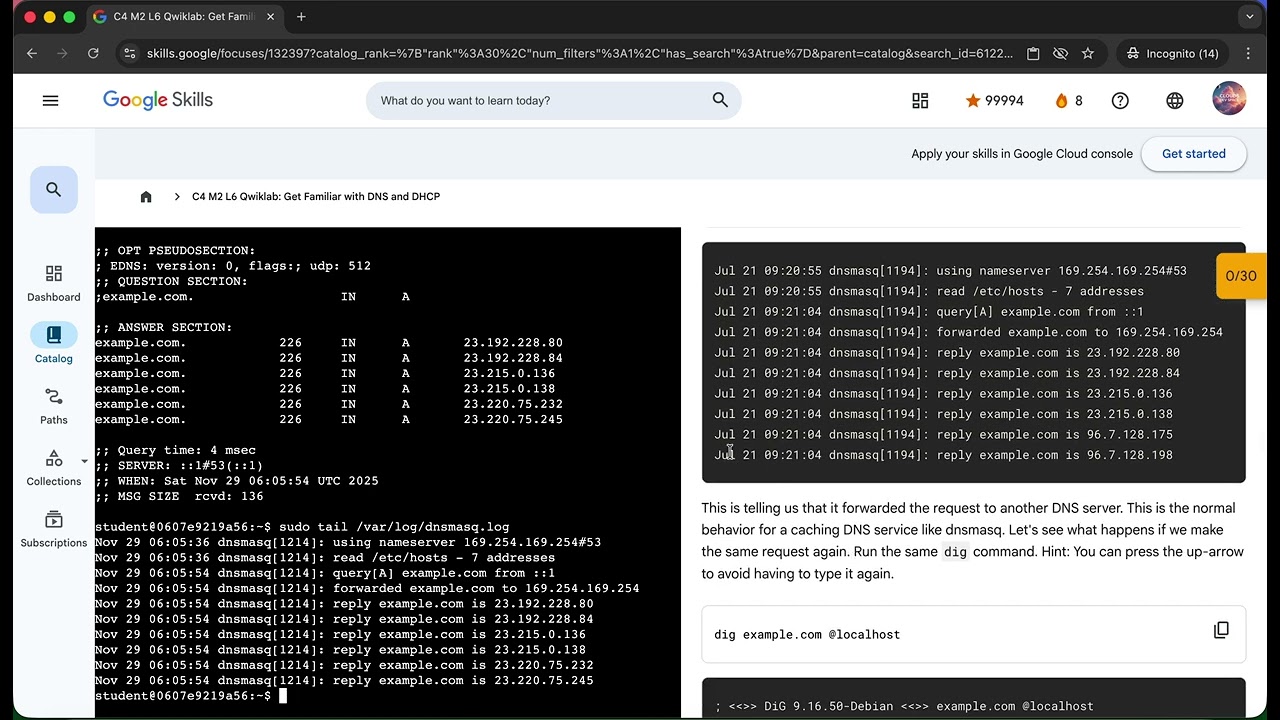Open Collections in the sidebar

click(54, 467)
